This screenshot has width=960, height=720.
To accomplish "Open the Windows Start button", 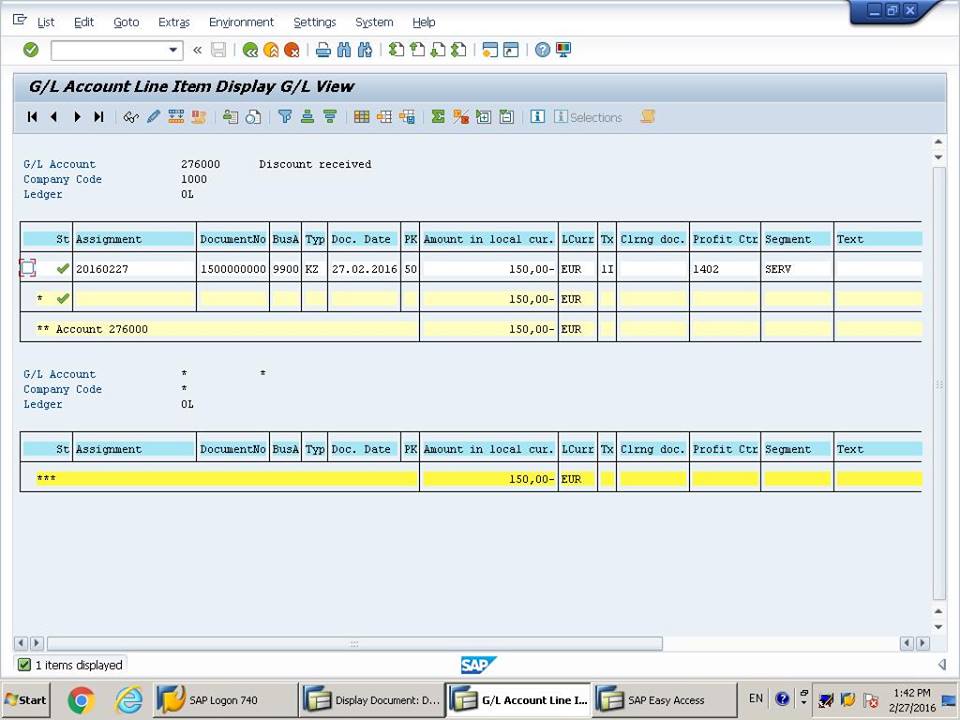I will click(x=26, y=700).
